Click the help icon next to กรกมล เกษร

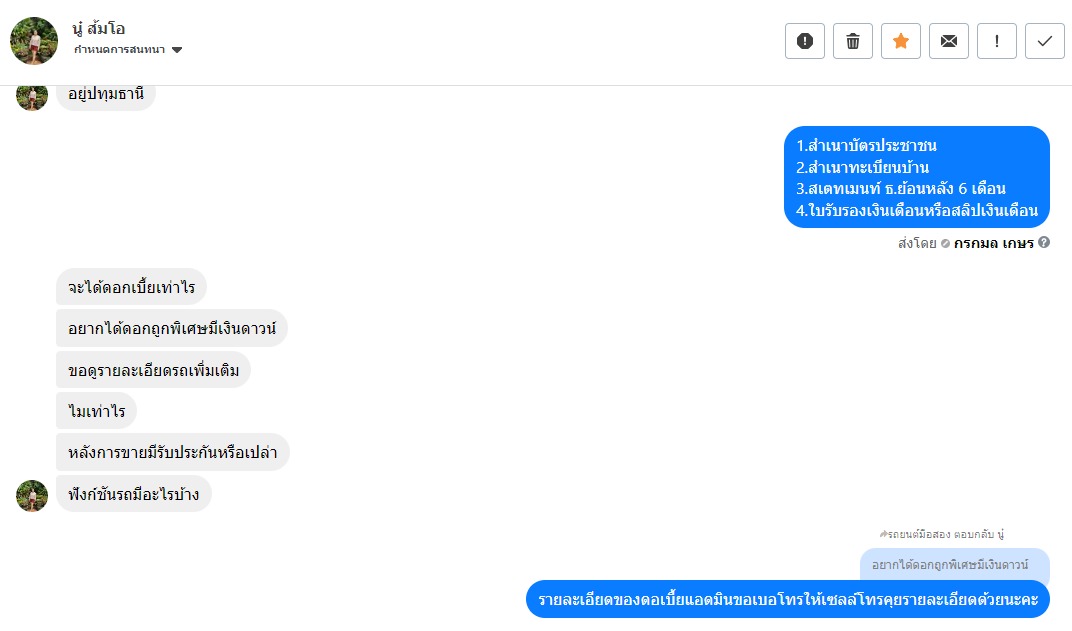tap(1044, 242)
